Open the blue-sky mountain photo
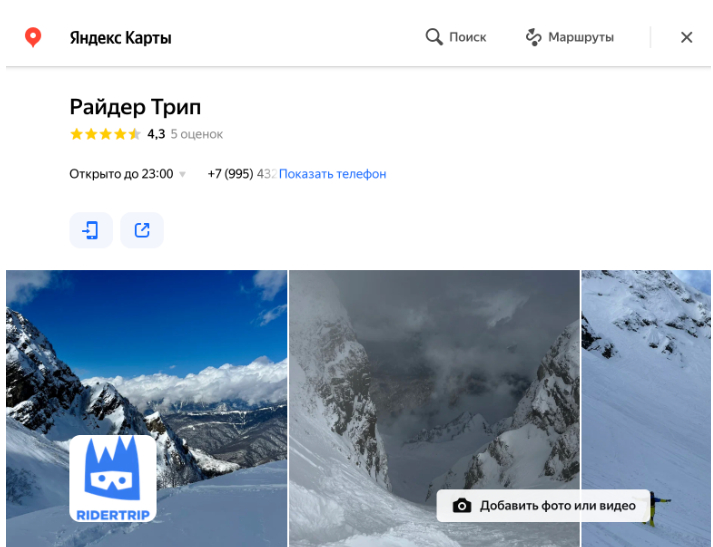Screen dimensions: 713x547 point(146,408)
